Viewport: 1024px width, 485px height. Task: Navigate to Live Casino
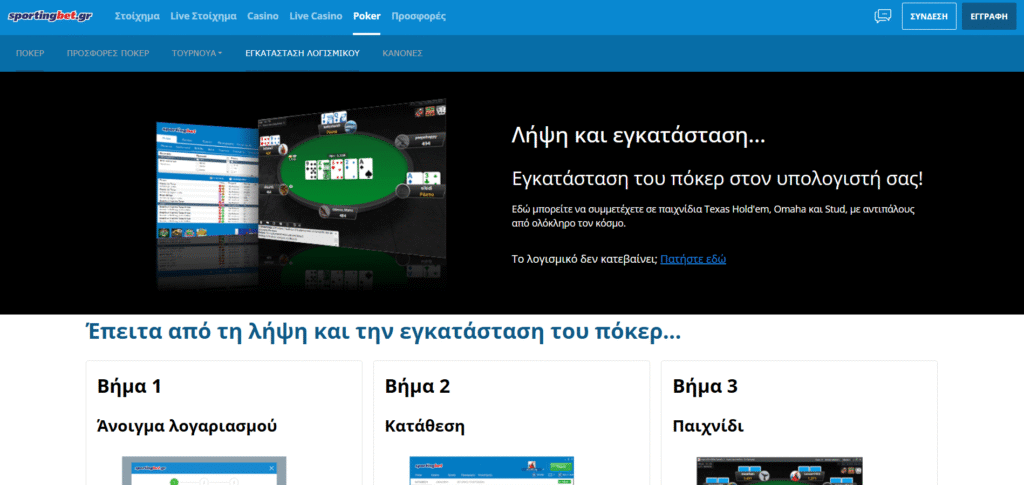(315, 17)
